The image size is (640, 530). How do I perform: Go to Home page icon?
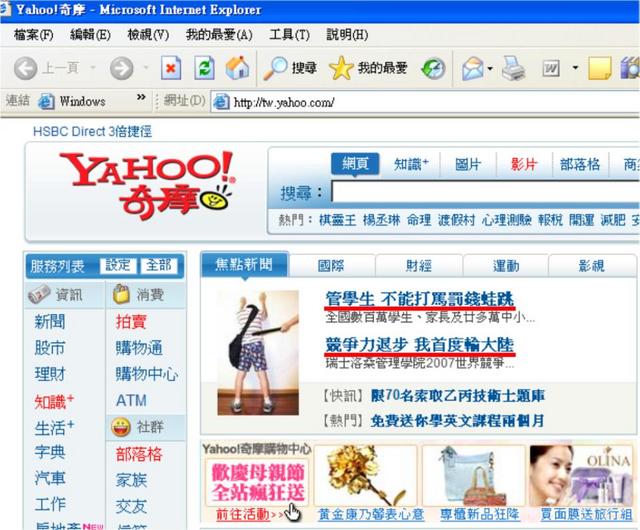point(237,67)
